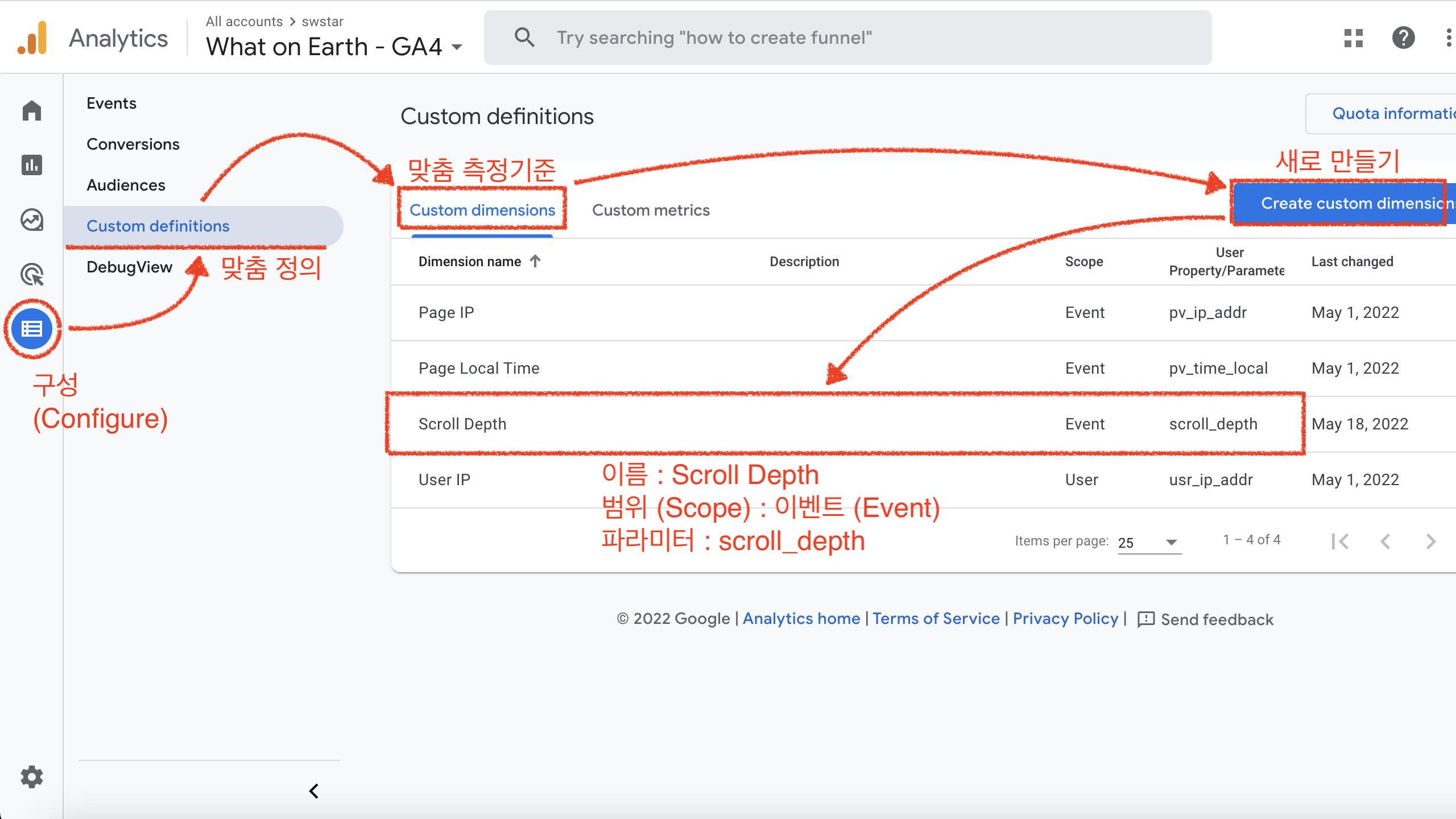This screenshot has width=1456, height=819.
Task: Open the Explore icon in the sidebar
Action: 32,220
